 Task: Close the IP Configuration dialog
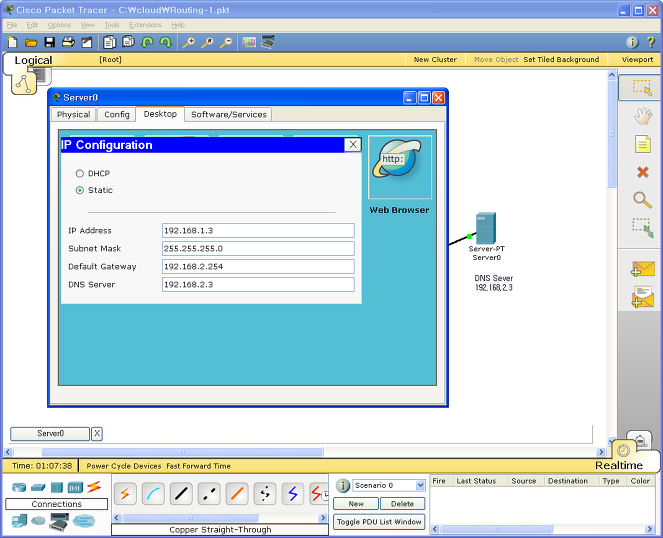(353, 145)
